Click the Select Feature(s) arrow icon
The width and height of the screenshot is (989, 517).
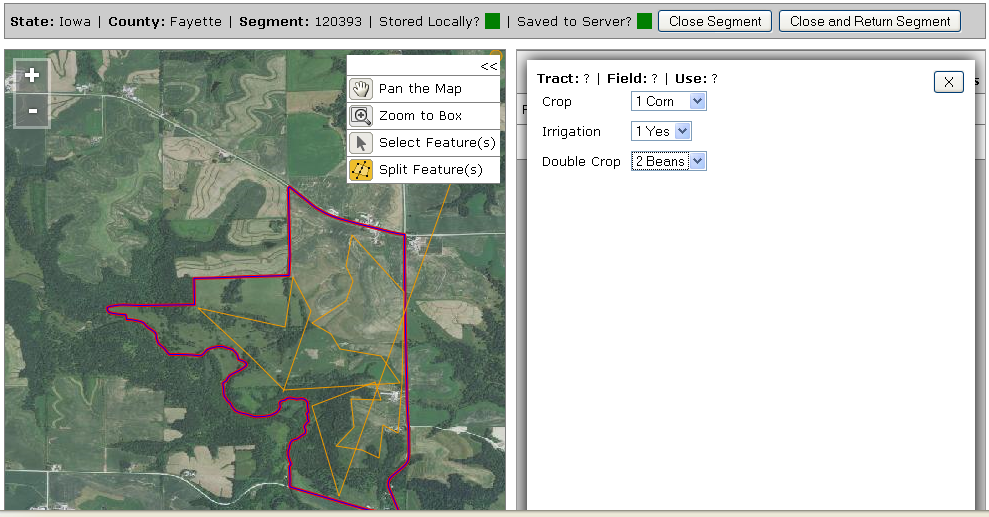[x=361, y=143]
